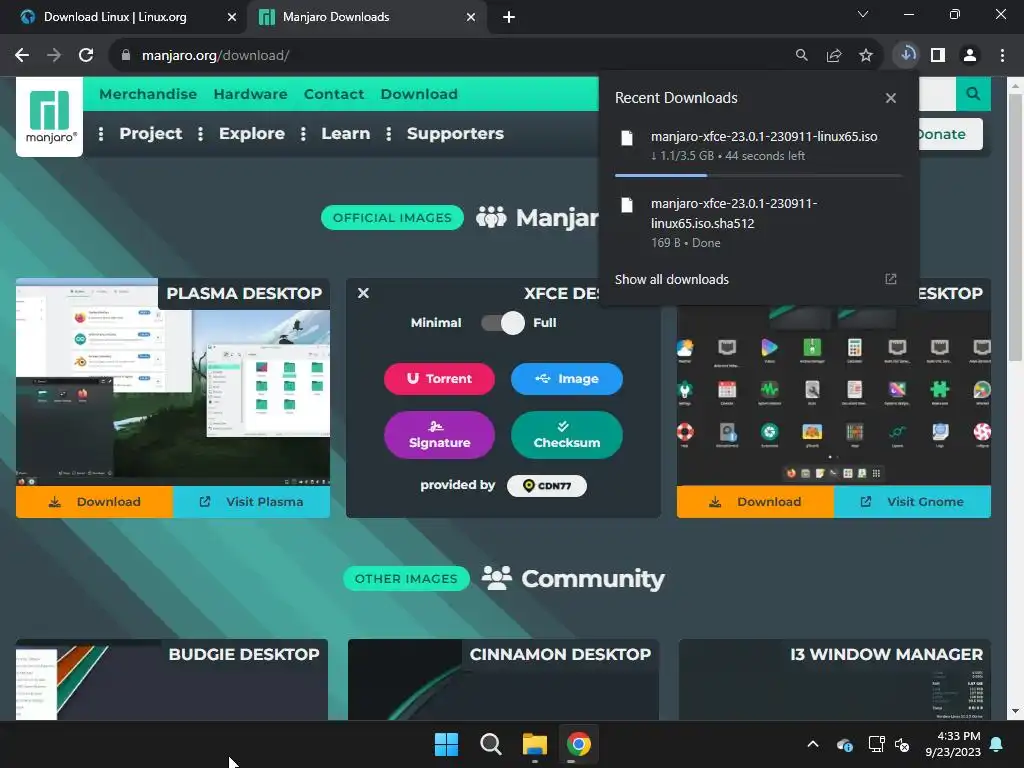Open Chrome three-dot menu

(x=1002, y=56)
